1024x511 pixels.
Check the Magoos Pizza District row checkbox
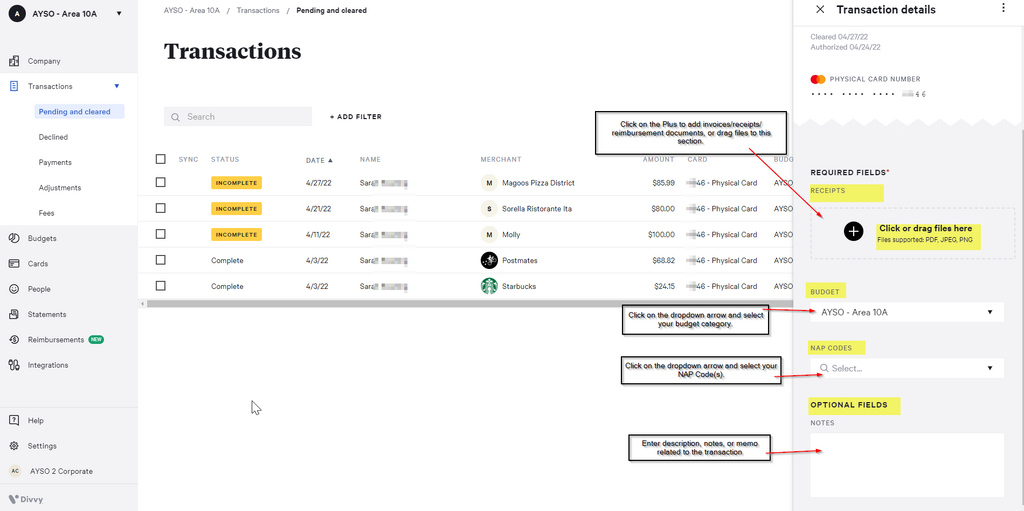[160, 183]
